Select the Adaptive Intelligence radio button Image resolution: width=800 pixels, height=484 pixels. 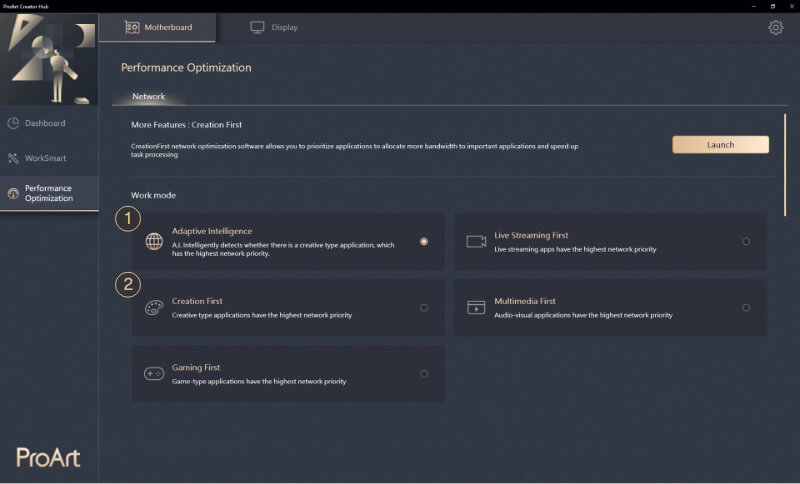click(424, 241)
